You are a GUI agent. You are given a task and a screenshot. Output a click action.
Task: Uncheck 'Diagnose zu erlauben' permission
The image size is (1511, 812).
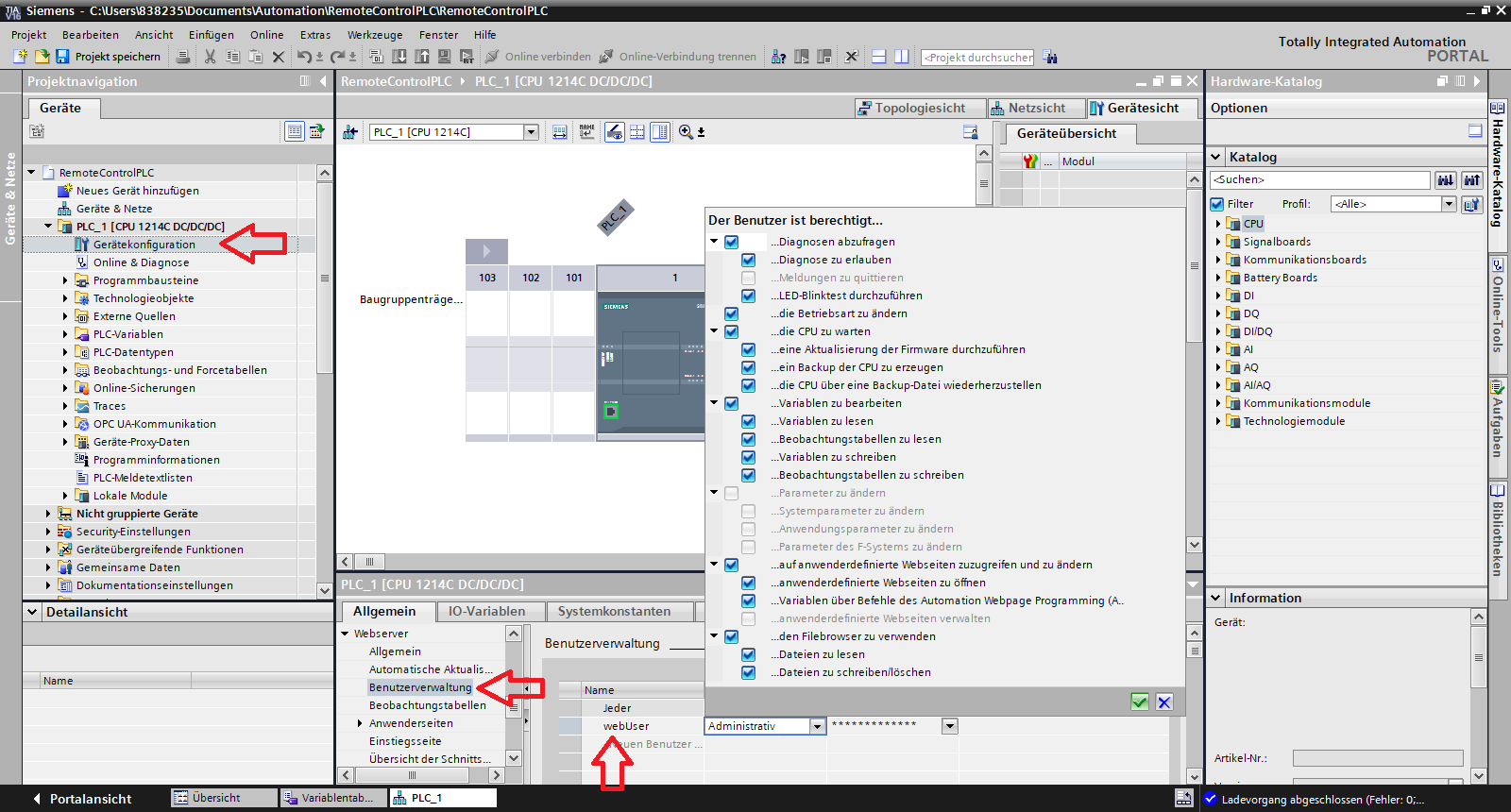pos(748,260)
